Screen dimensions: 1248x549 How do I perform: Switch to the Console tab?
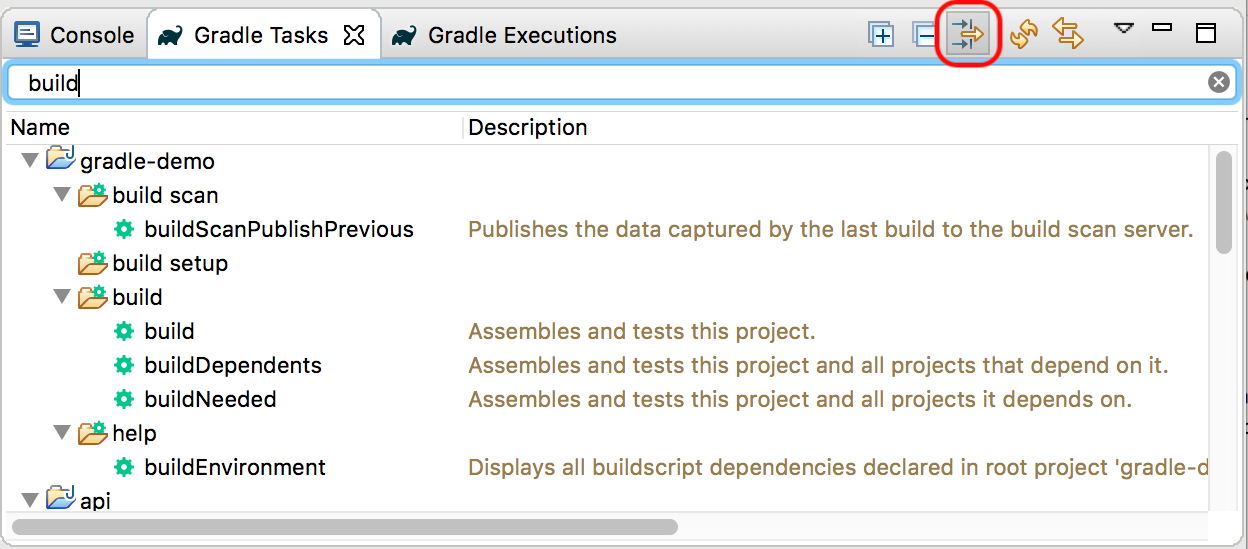tap(75, 35)
